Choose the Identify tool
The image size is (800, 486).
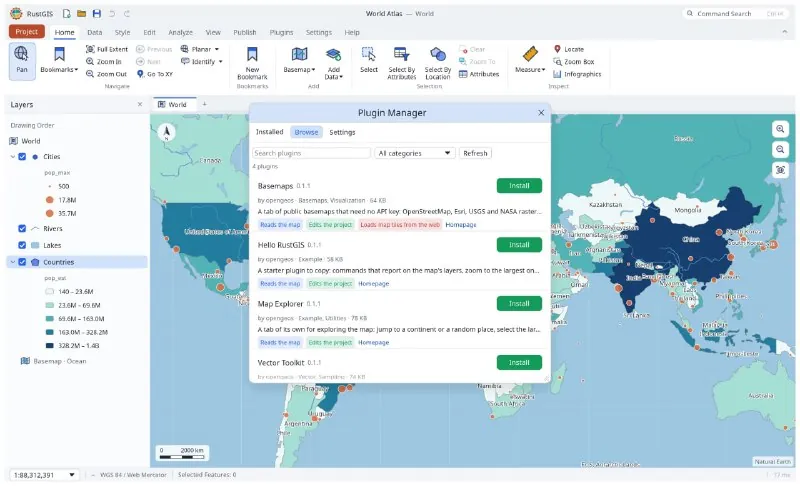(198, 61)
